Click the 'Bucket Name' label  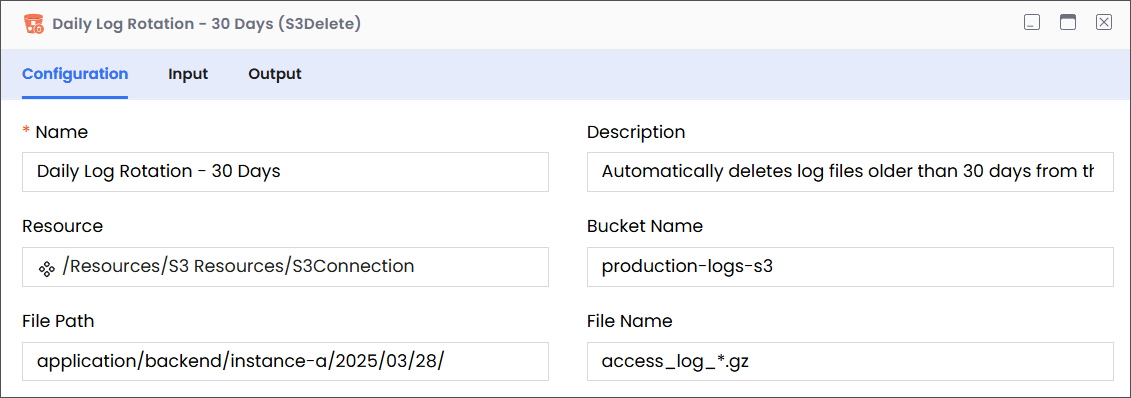(x=645, y=226)
